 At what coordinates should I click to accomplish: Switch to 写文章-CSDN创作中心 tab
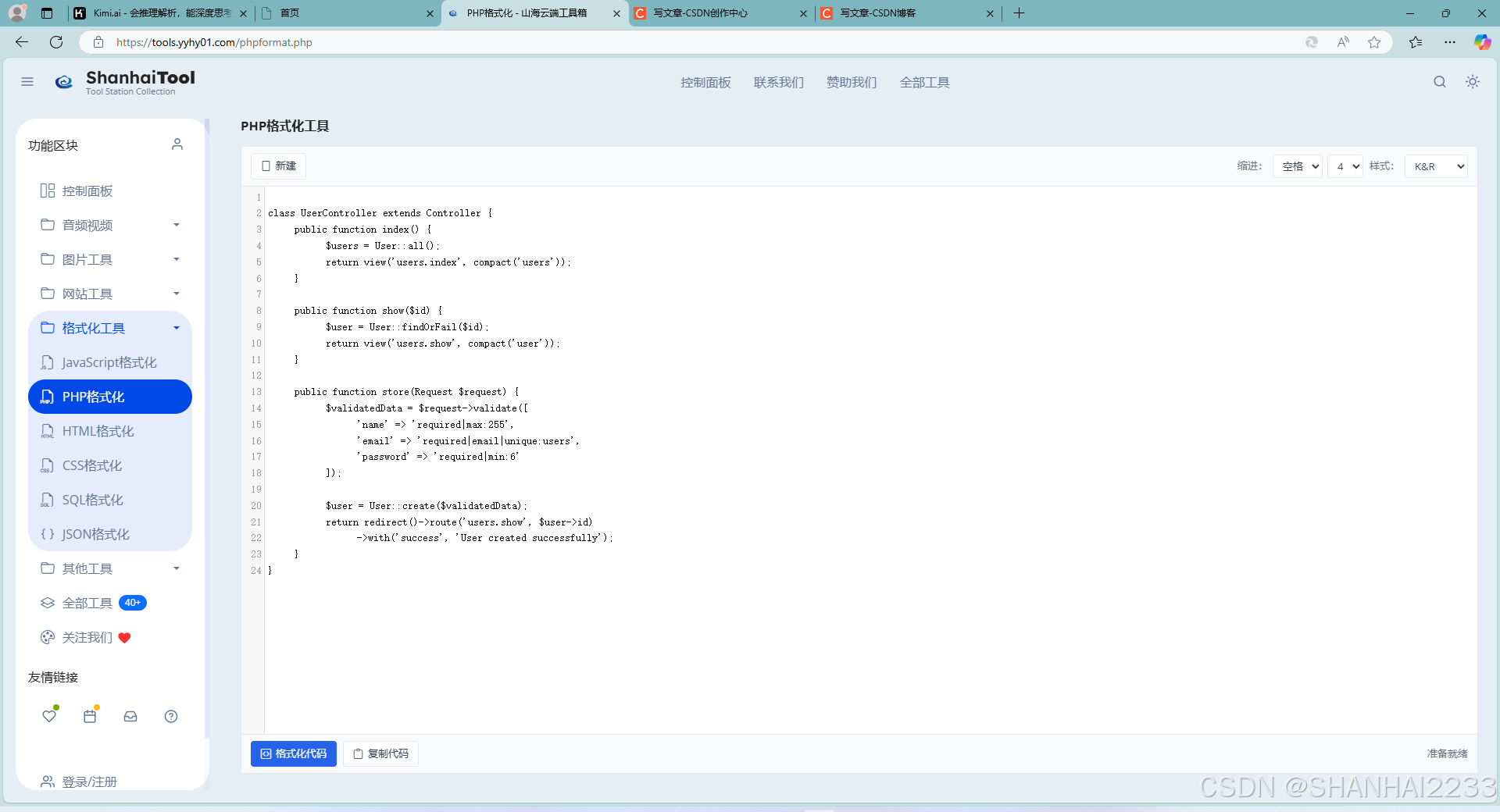point(720,13)
